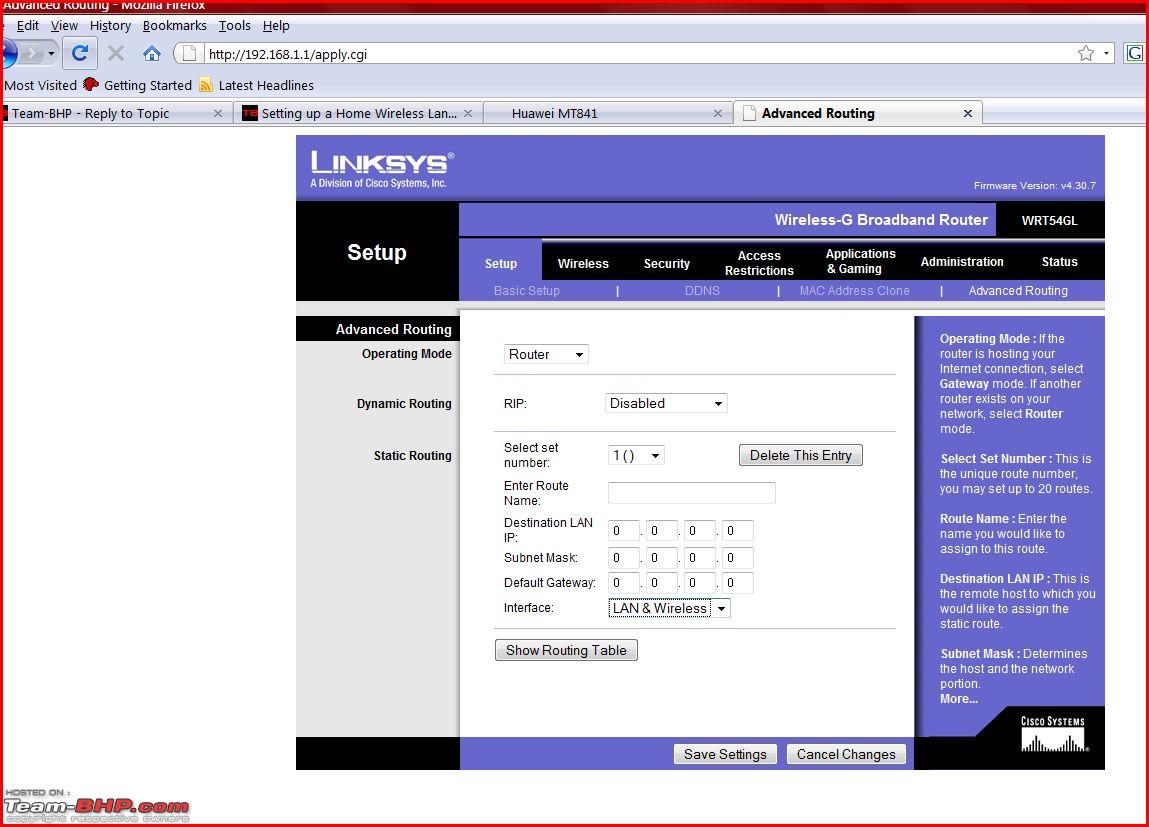The width and height of the screenshot is (1149, 827).
Task: Go to Basic Setup sub-page
Action: click(526, 291)
